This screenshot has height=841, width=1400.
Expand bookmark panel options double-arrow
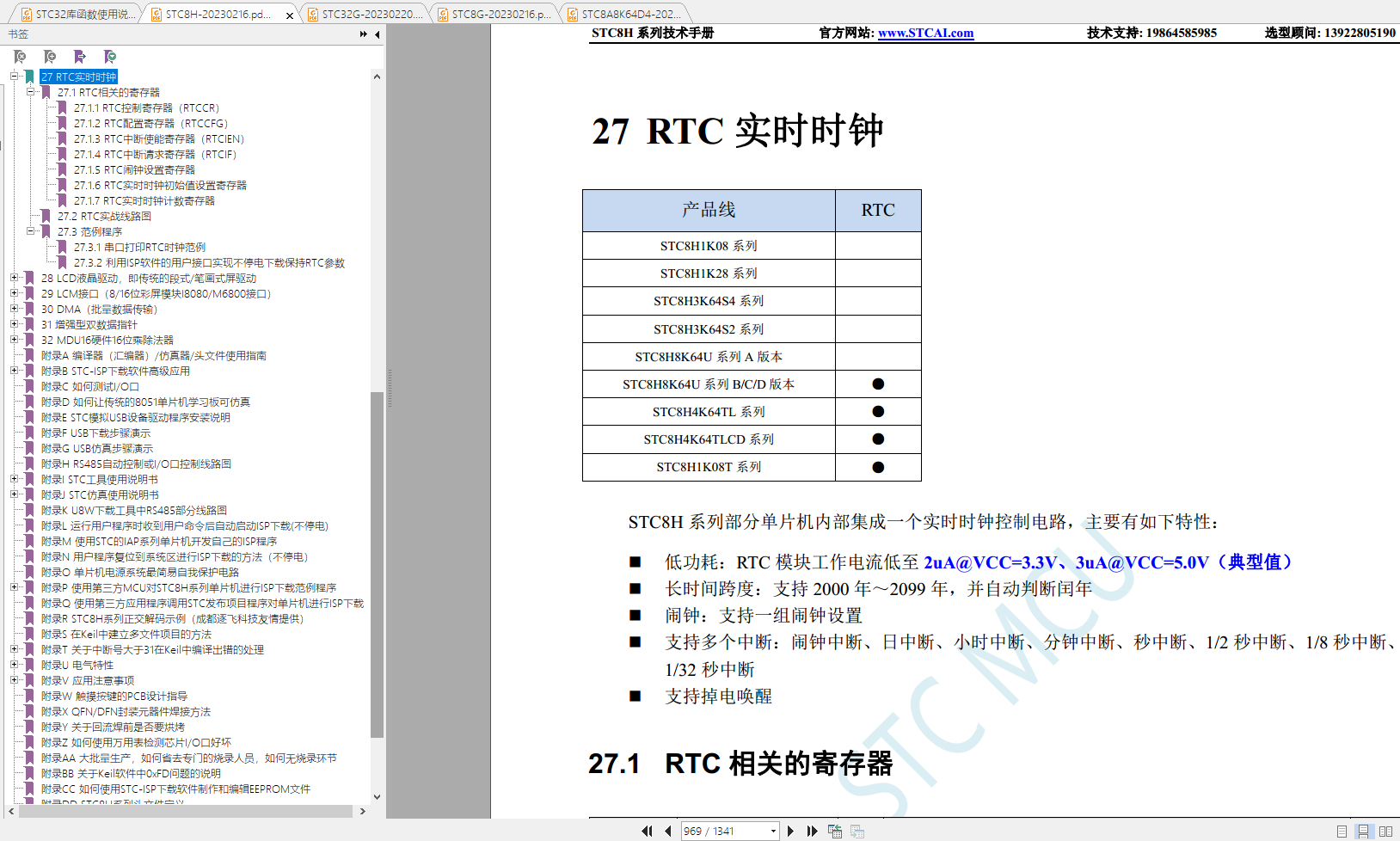pos(364,34)
